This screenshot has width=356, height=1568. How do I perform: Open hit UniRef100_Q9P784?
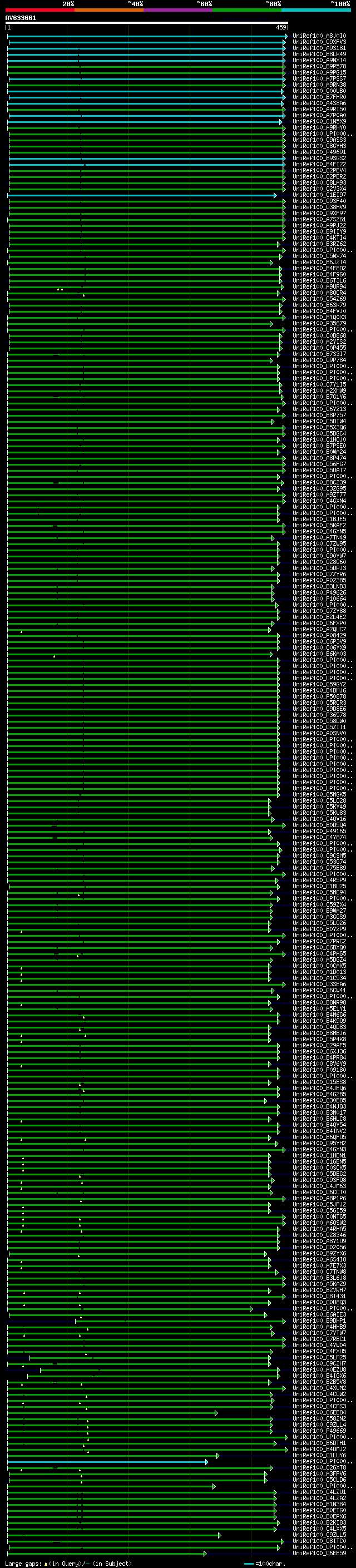click(x=319, y=360)
